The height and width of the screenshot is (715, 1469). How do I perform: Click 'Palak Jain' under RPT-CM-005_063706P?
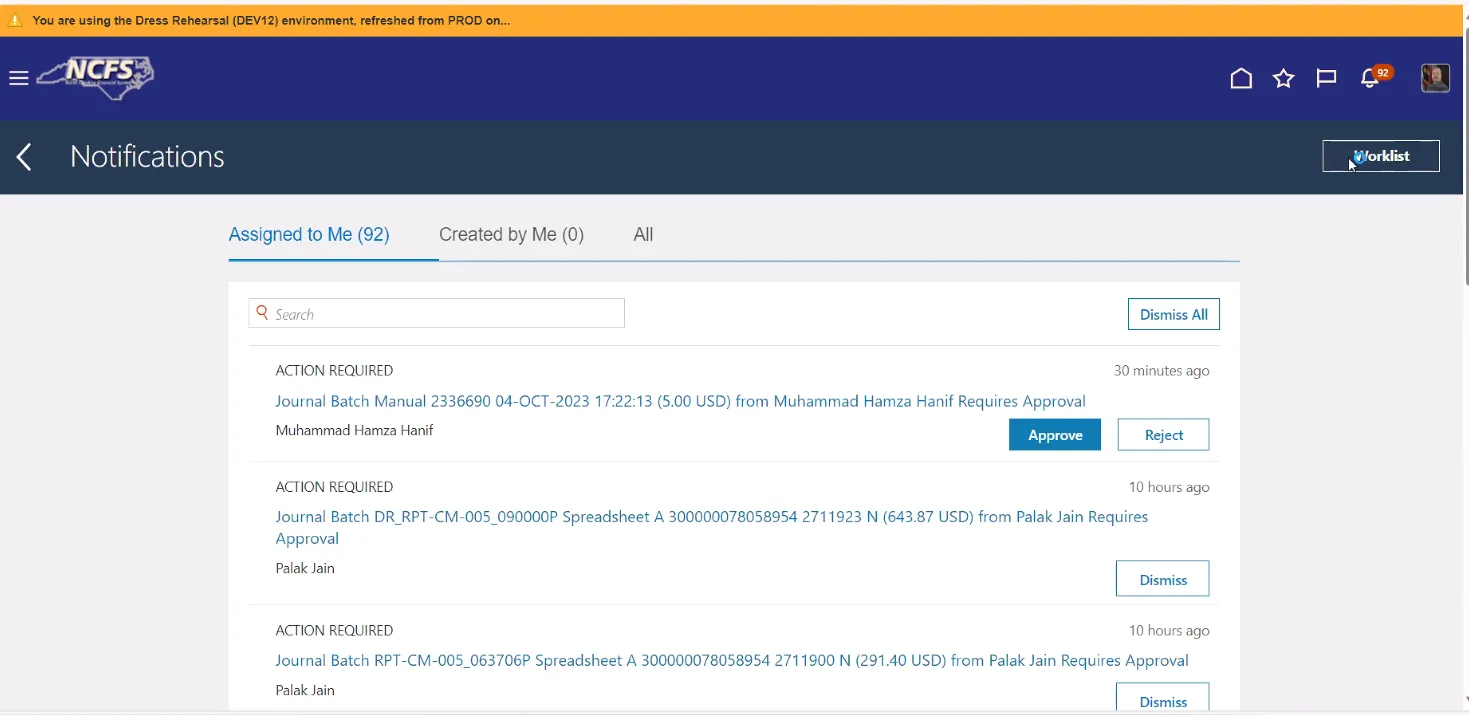coord(305,690)
